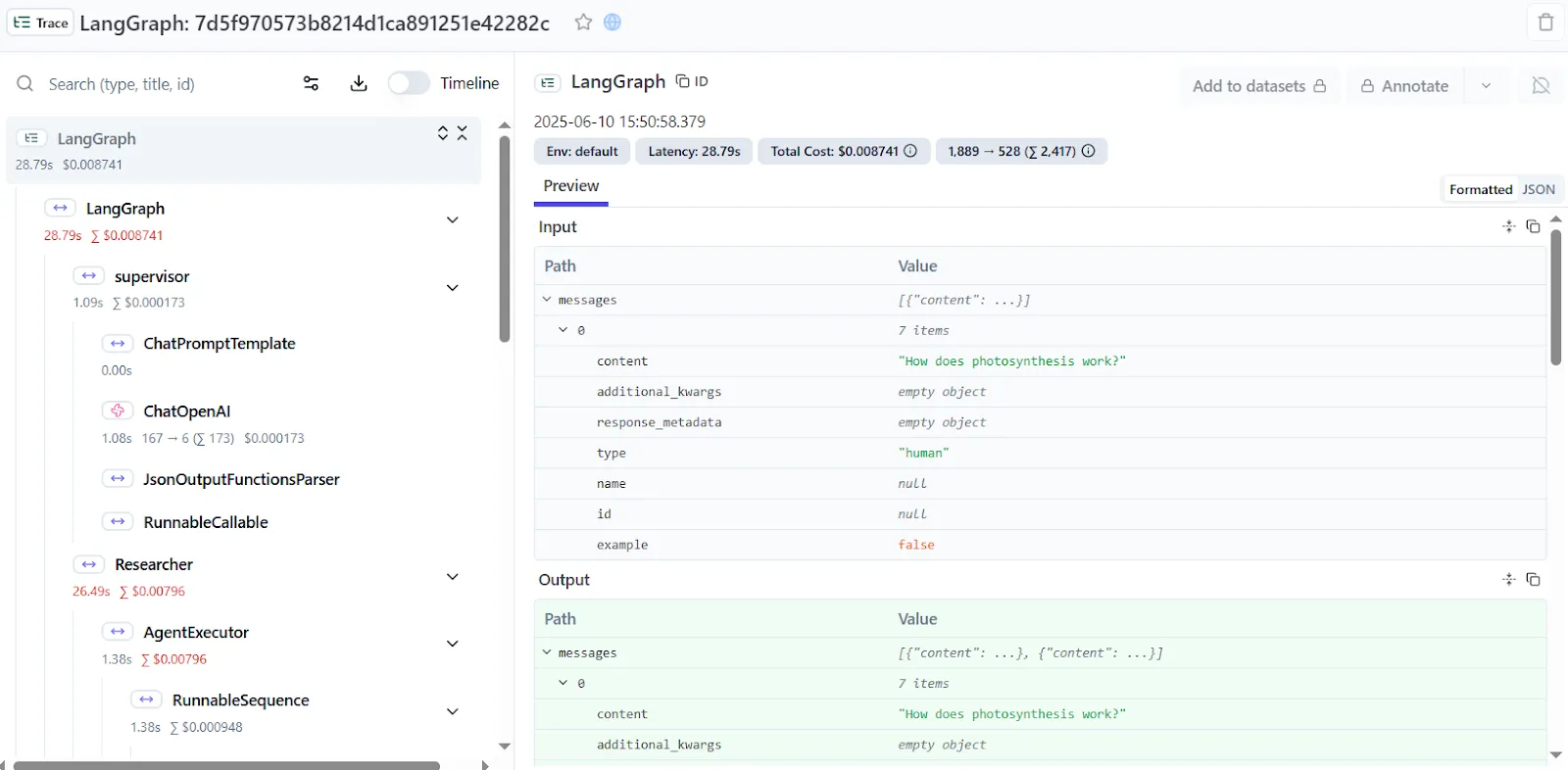Click the trace search input field
Screen dimensions: 1568x770
[x=157, y=84]
